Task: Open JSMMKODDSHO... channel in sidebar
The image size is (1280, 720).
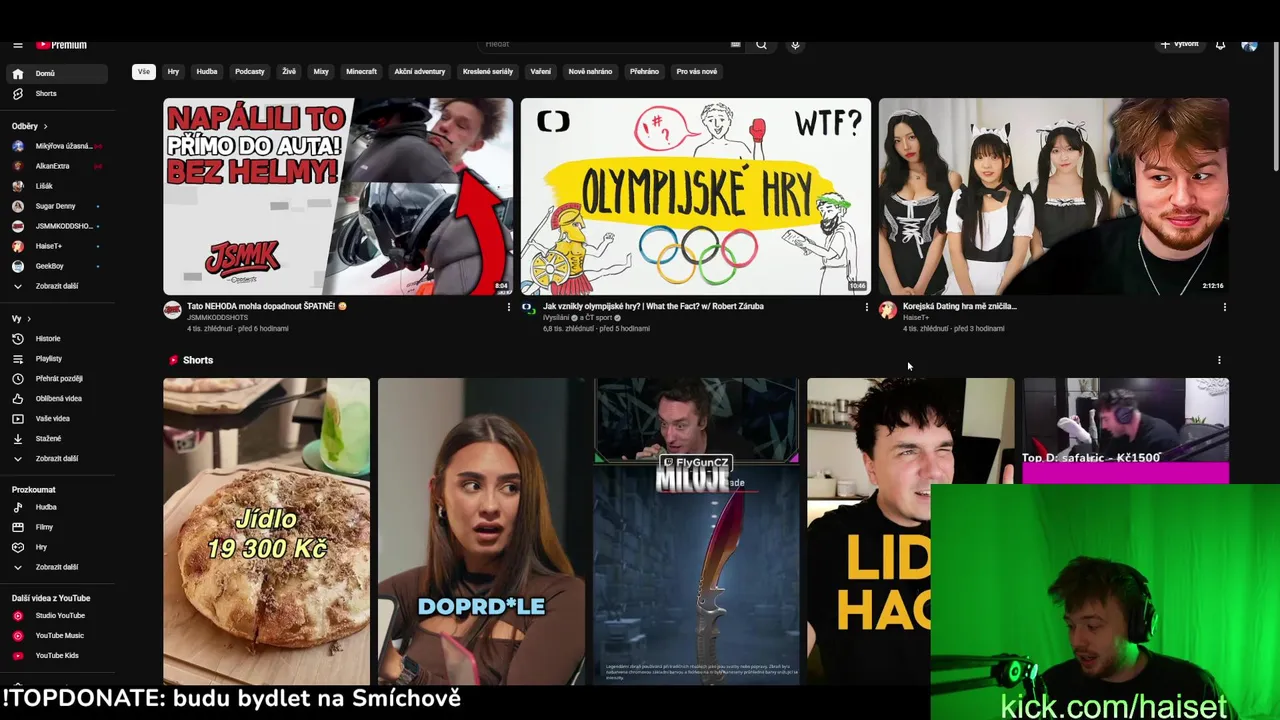Action: [x=56, y=226]
